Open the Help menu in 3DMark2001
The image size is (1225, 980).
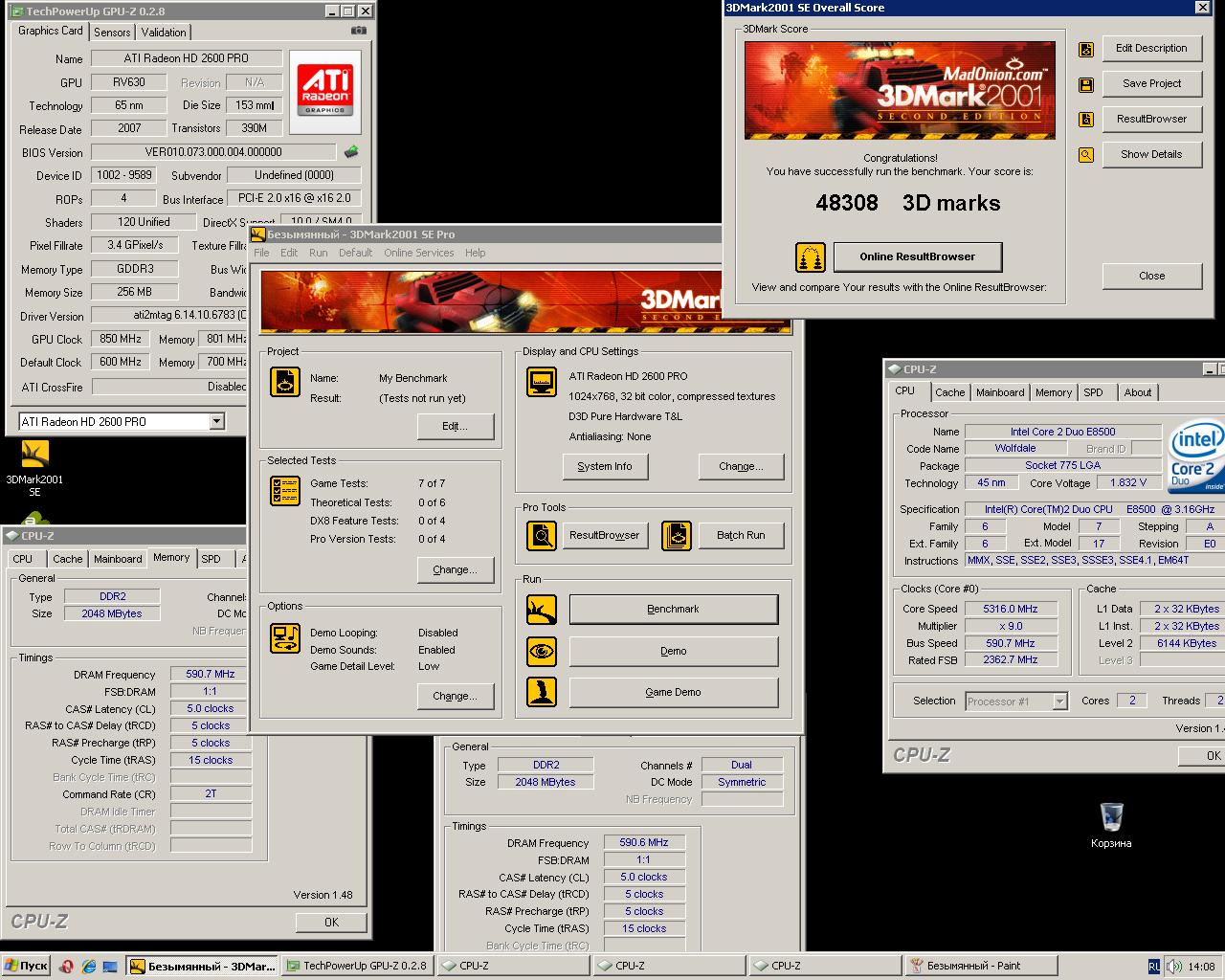pos(476,253)
